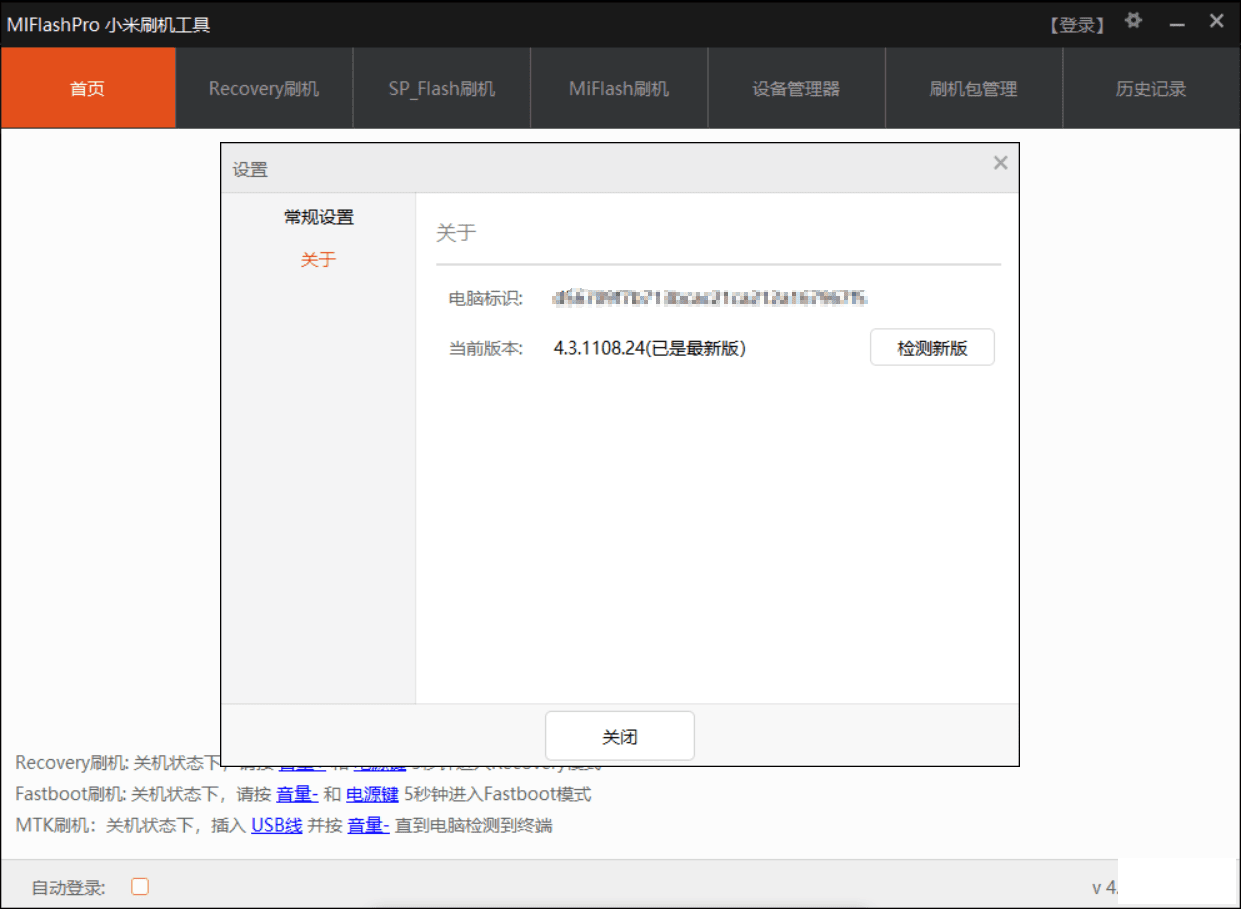Viewport: 1241px width, 909px height.
Task: Click 音量- link in MTK刷机 line
Action: [369, 826]
